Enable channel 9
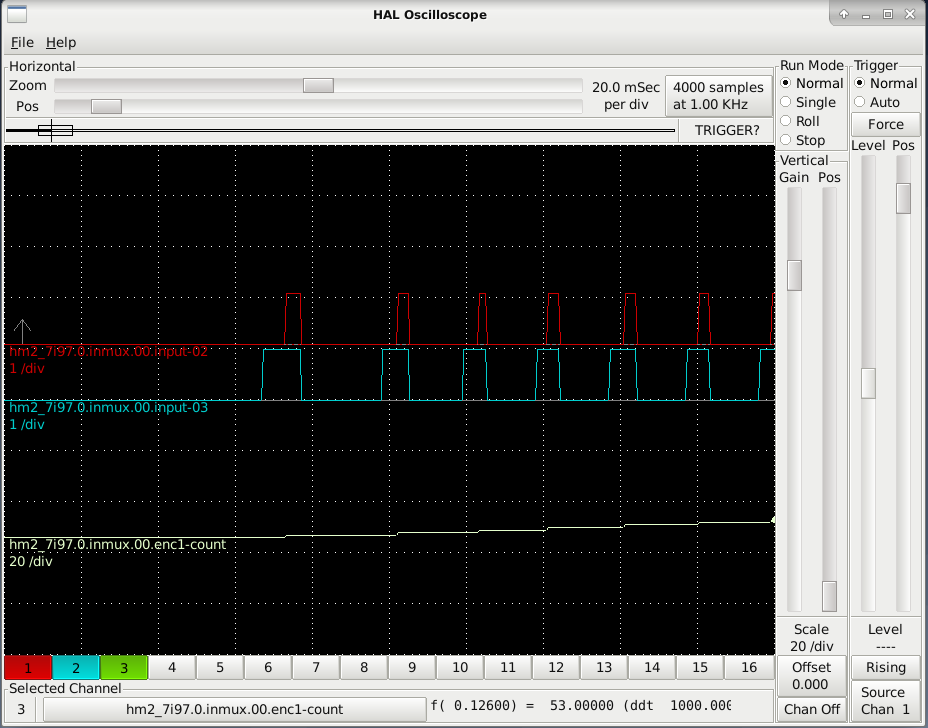The height and width of the screenshot is (728, 928). pyautogui.click(x=412, y=668)
